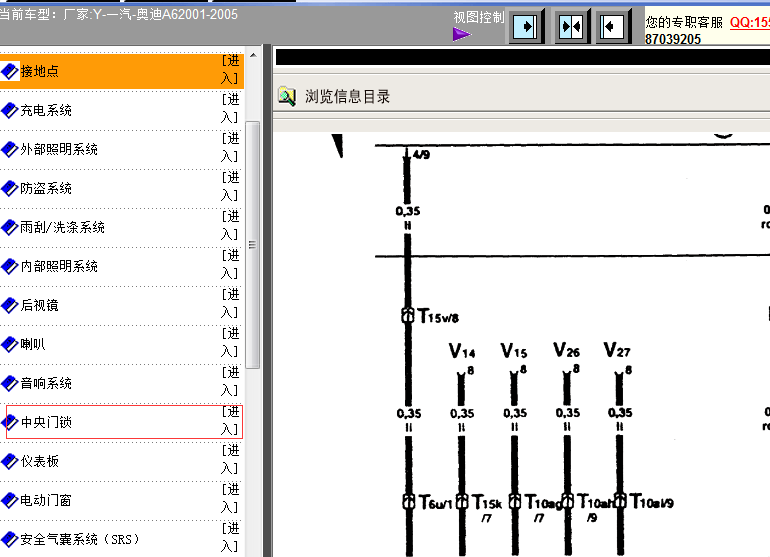Click the V14 component label in diagram
770x557 pixels.
(x=462, y=351)
